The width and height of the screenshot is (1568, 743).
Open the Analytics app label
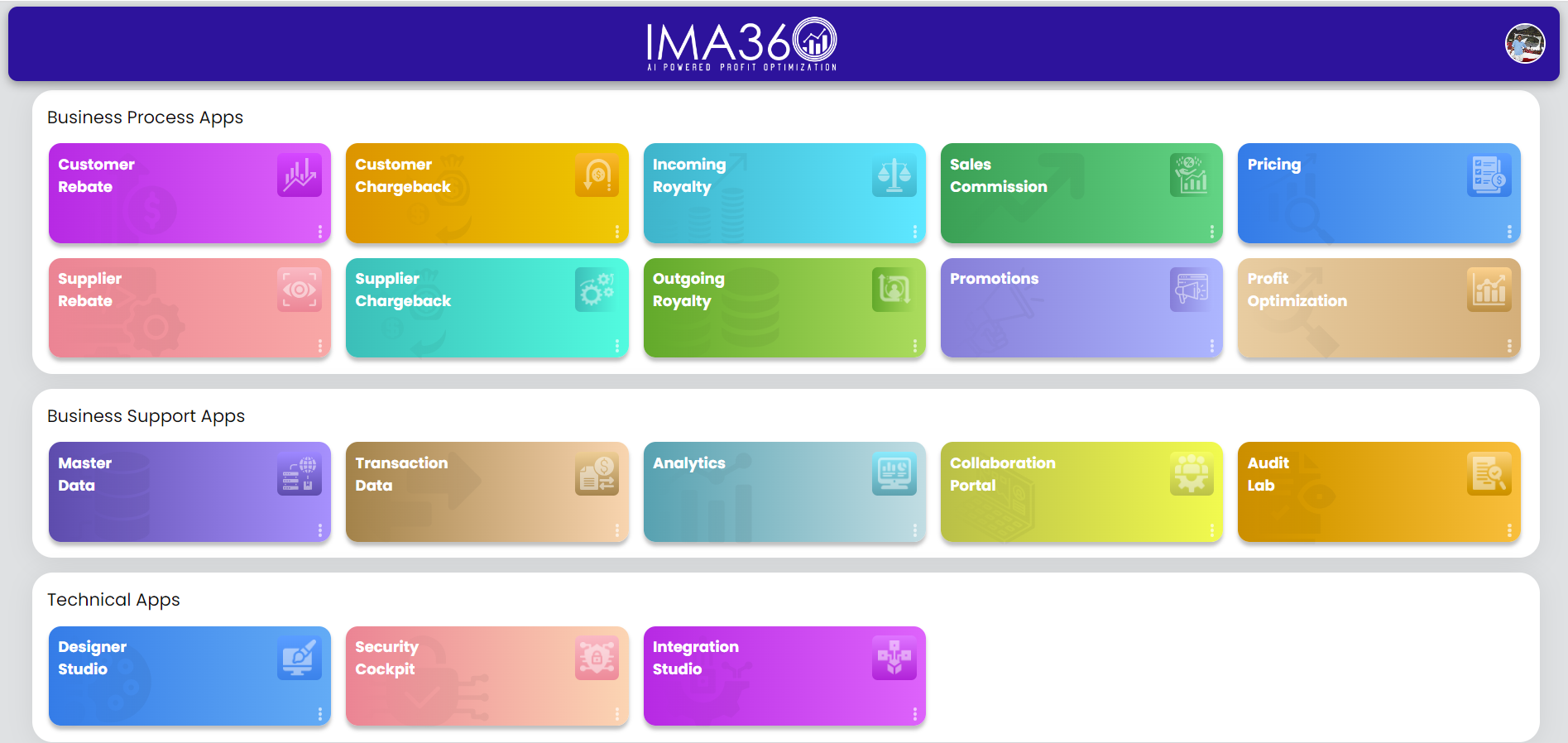[688, 463]
